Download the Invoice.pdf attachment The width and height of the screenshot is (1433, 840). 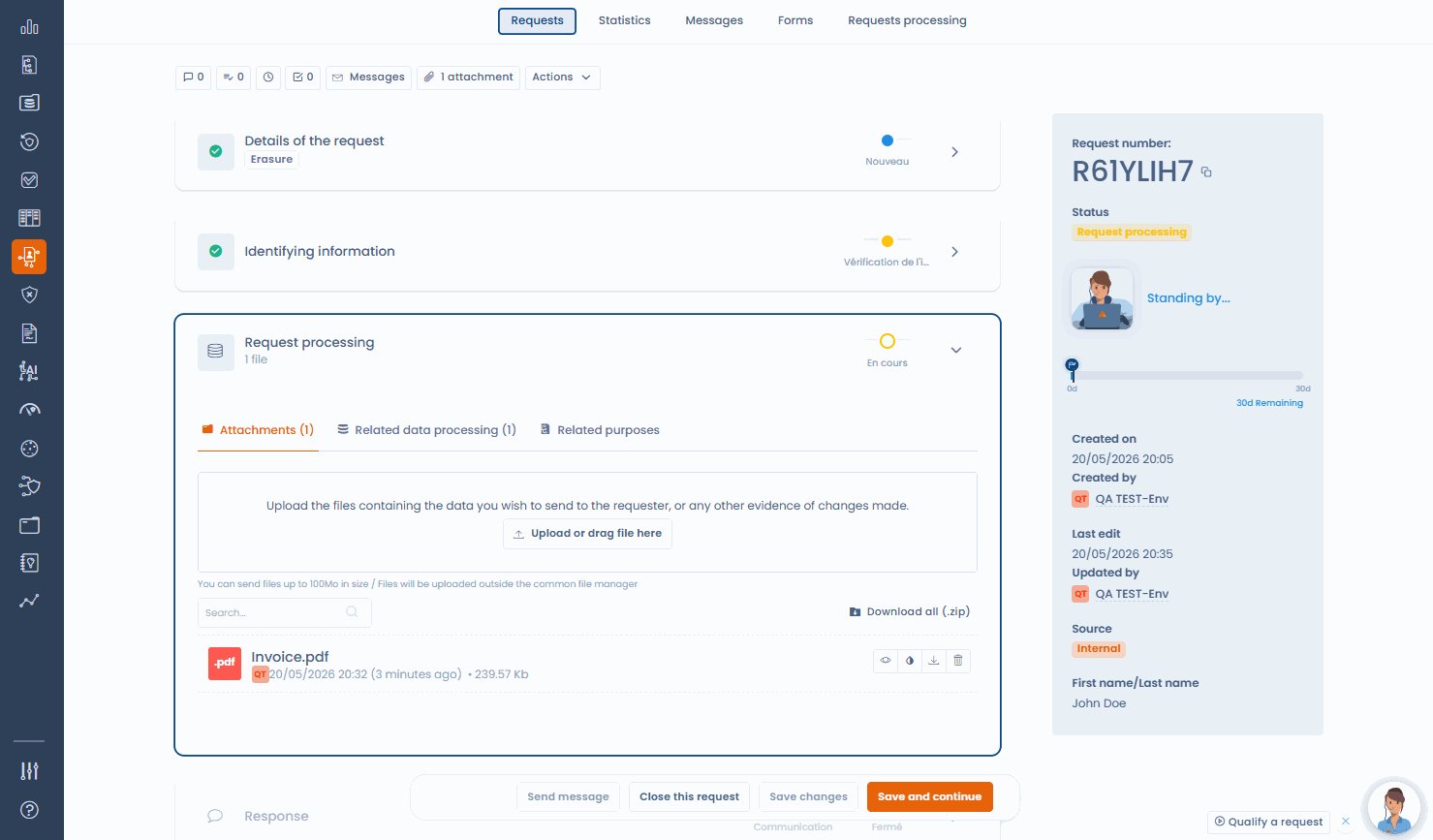point(934,661)
